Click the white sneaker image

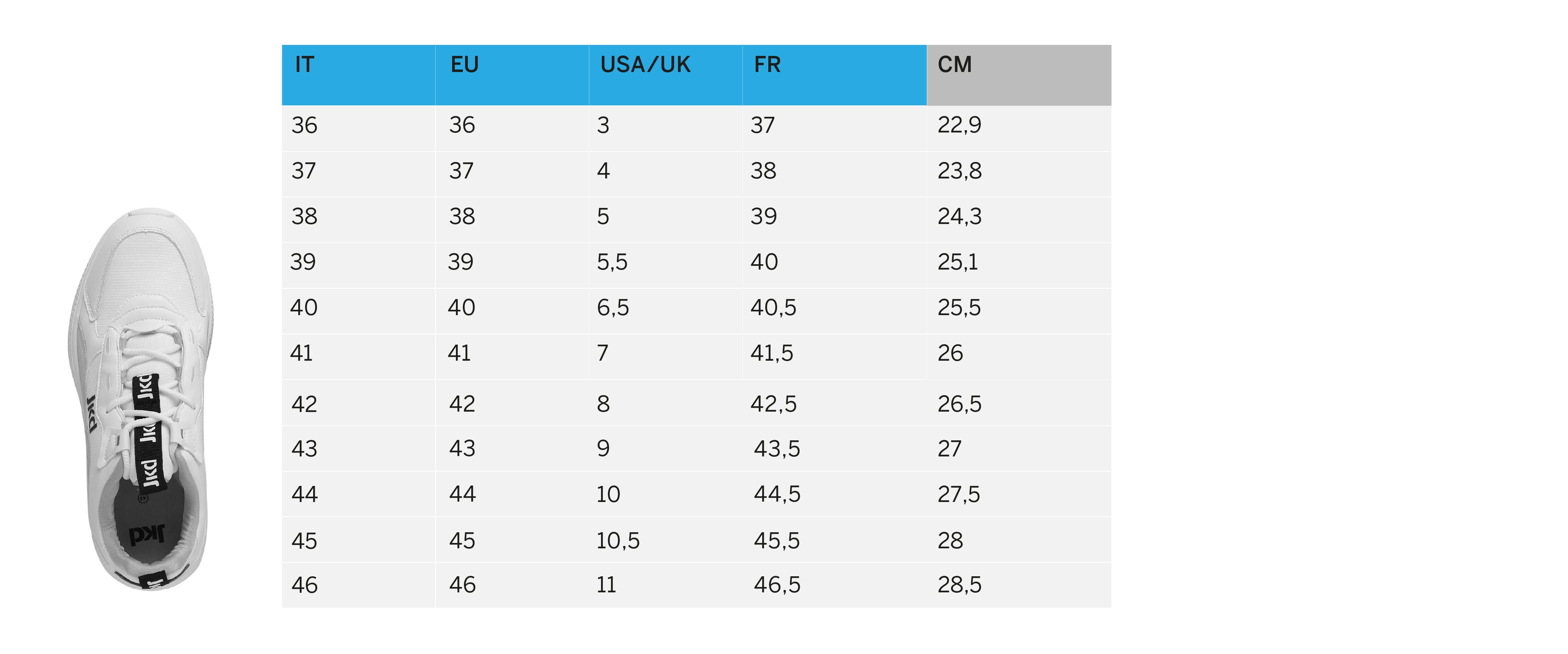(141, 399)
